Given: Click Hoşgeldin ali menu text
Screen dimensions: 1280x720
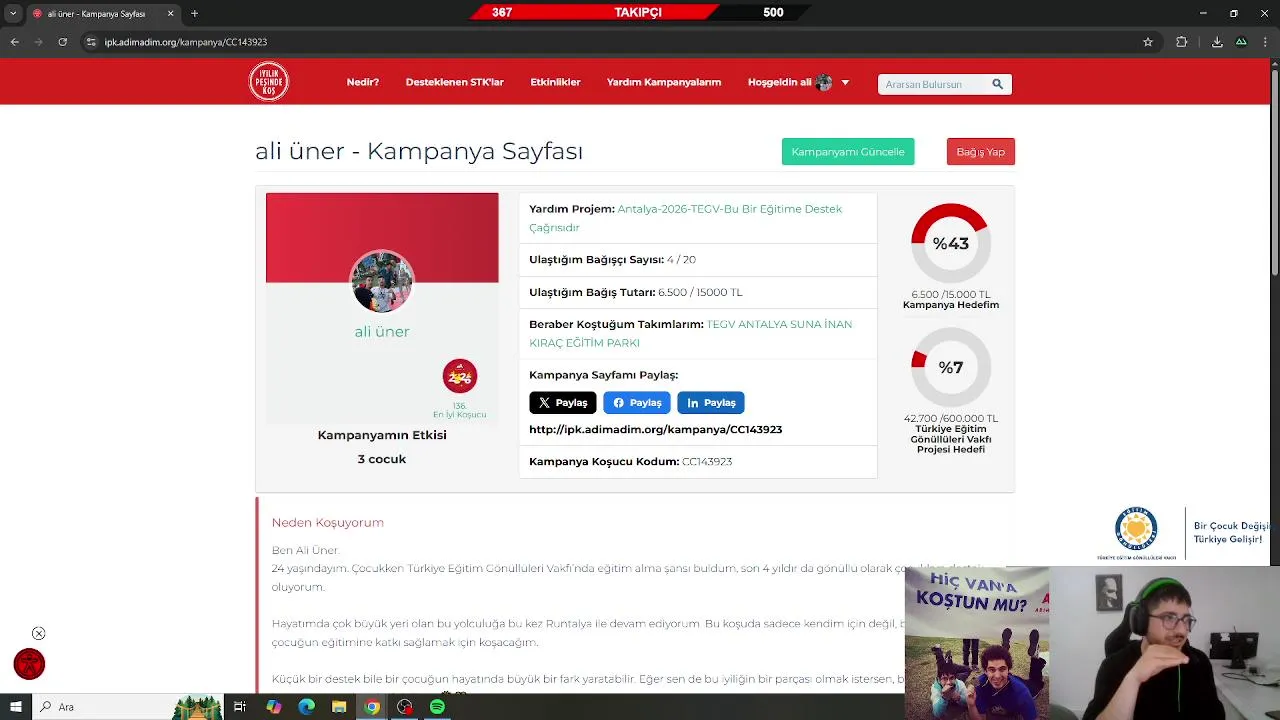Looking at the screenshot, I should tap(780, 82).
